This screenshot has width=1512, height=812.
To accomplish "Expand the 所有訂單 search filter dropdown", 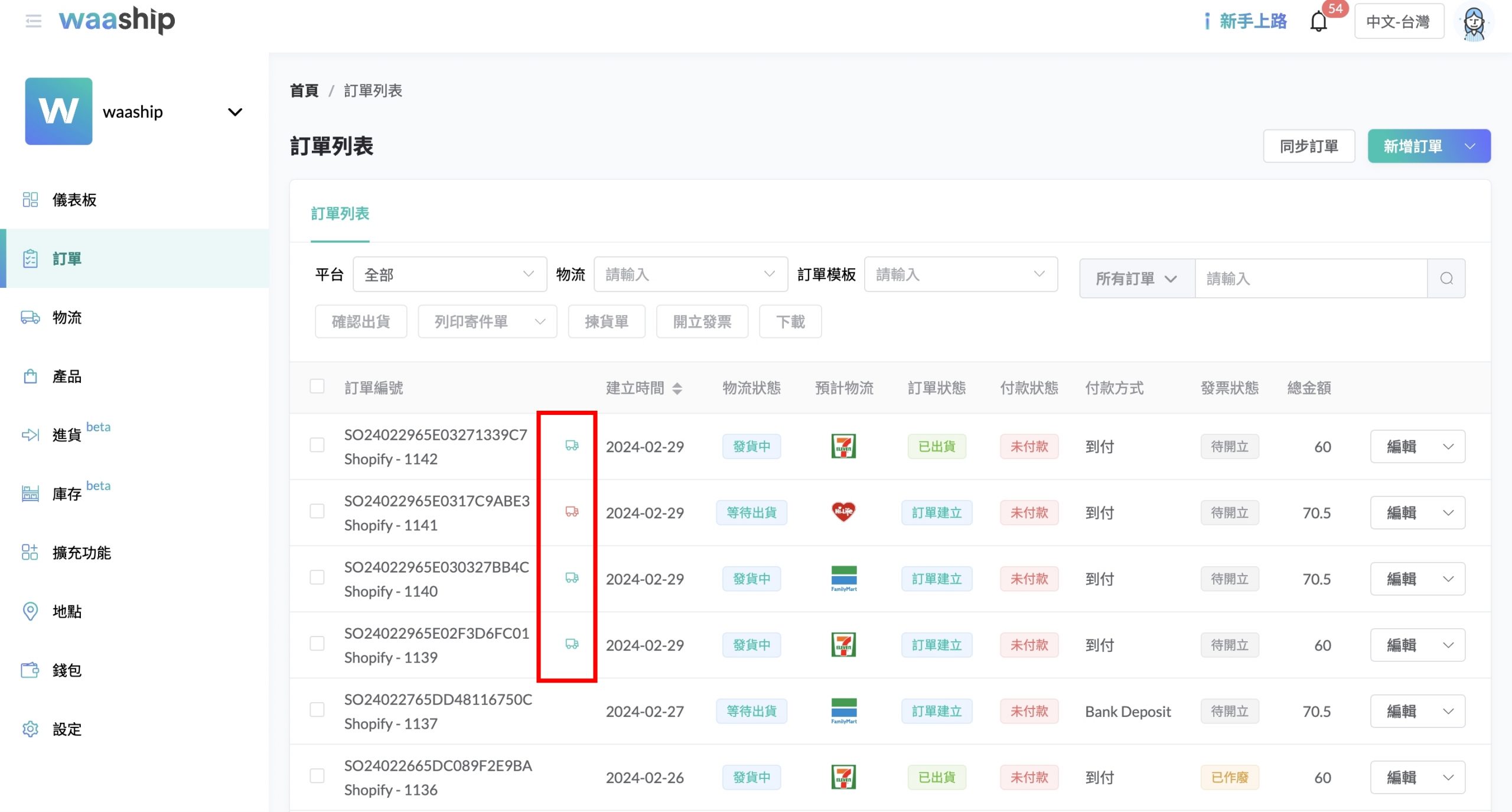I will point(1136,278).
